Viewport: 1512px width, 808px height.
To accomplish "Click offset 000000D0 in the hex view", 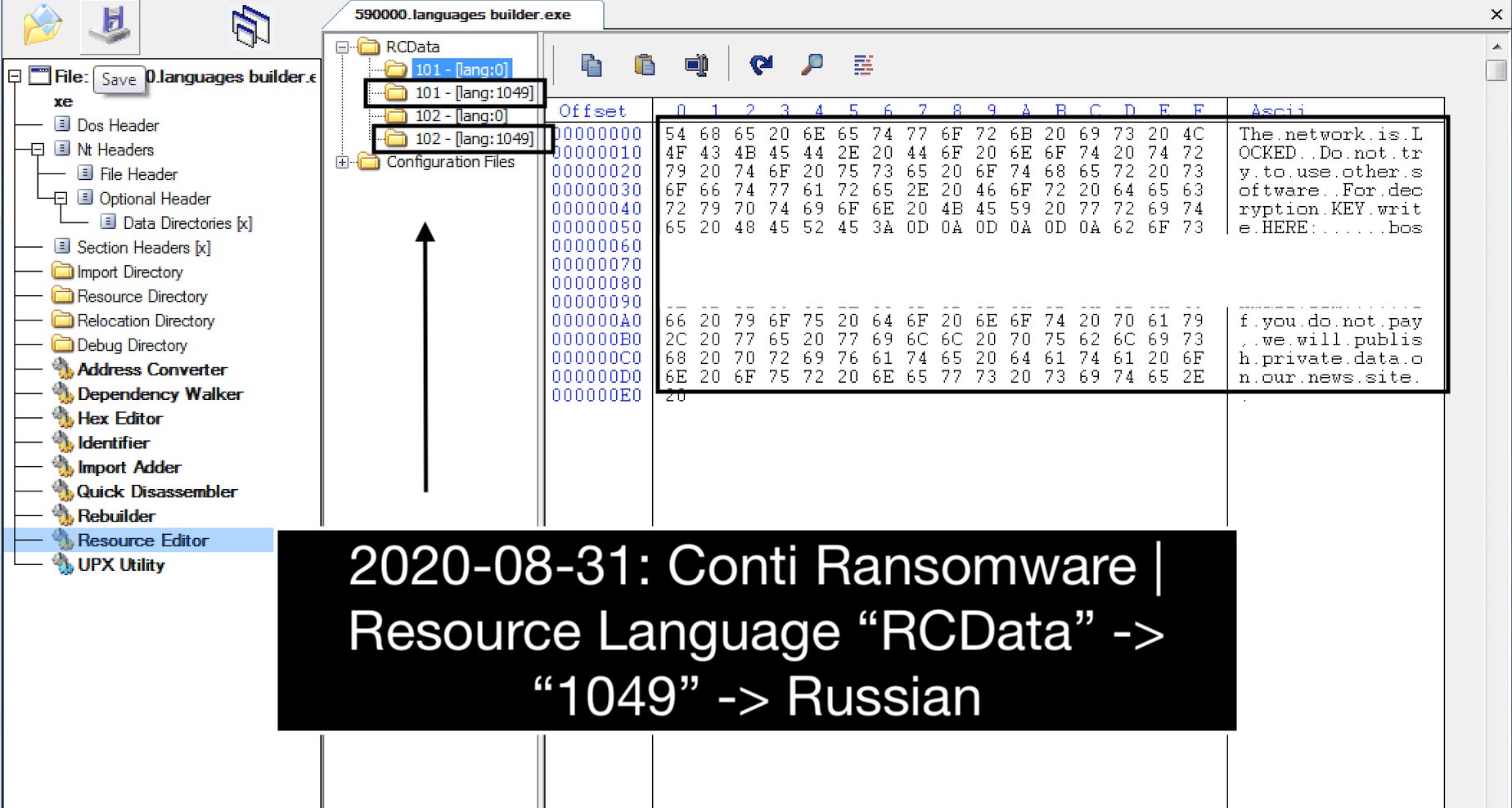I will click(596, 377).
